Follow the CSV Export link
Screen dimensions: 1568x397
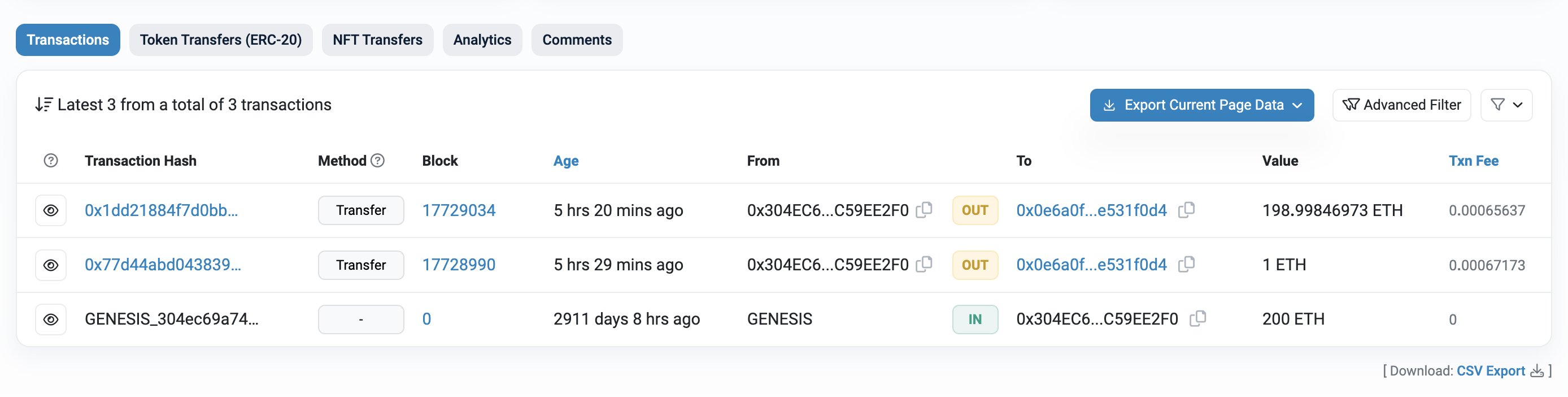1491,371
